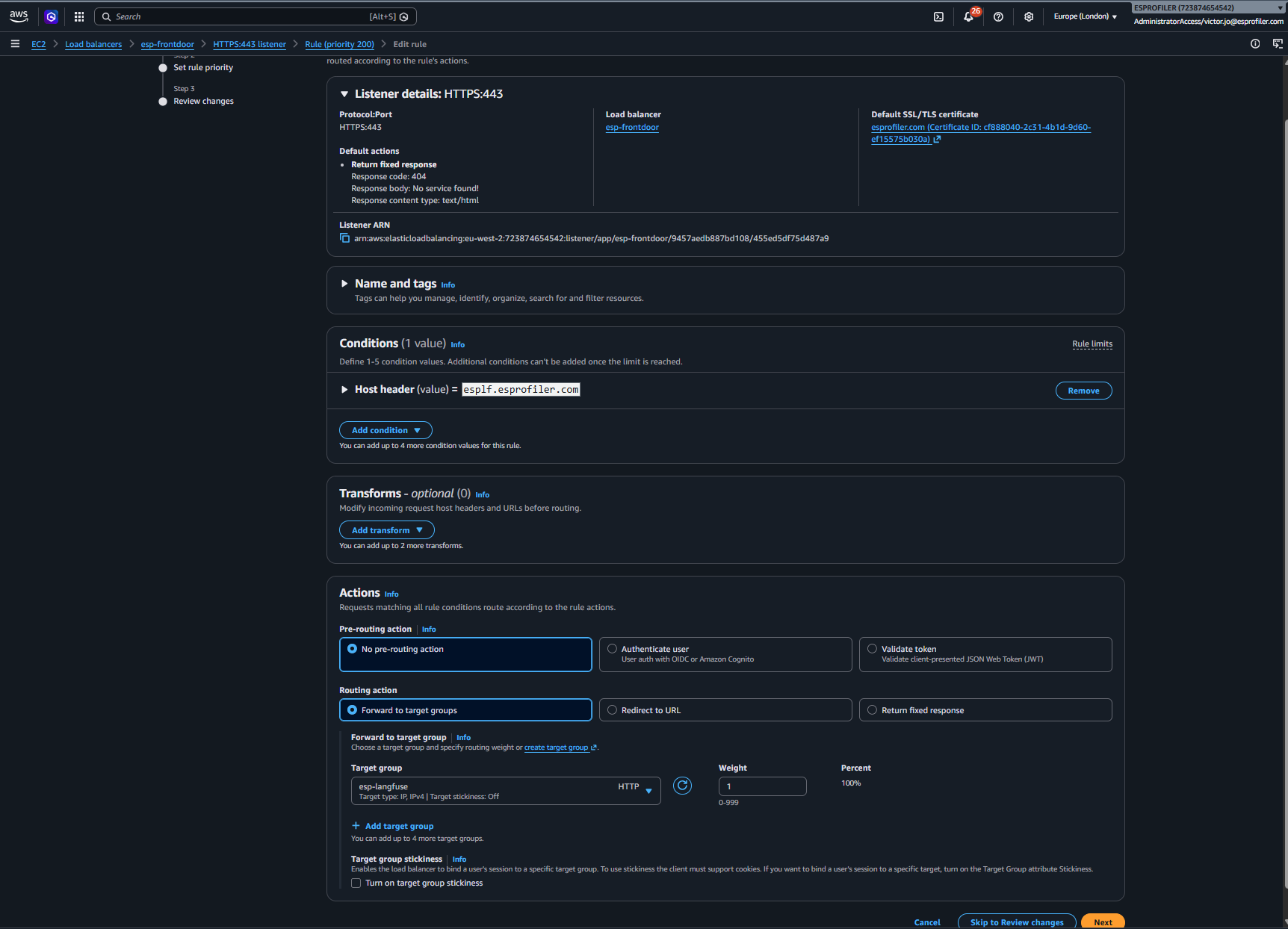View Rule limits
This screenshot has width=1288, height=929.
click(x=1092, y=344)
